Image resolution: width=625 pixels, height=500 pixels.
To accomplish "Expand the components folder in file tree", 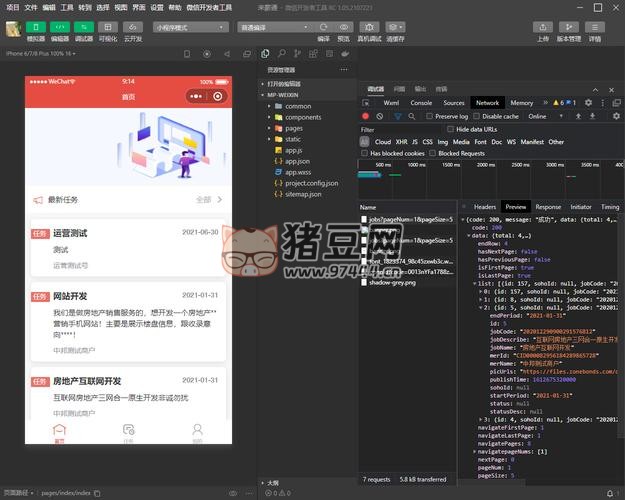I will [302, 117].
